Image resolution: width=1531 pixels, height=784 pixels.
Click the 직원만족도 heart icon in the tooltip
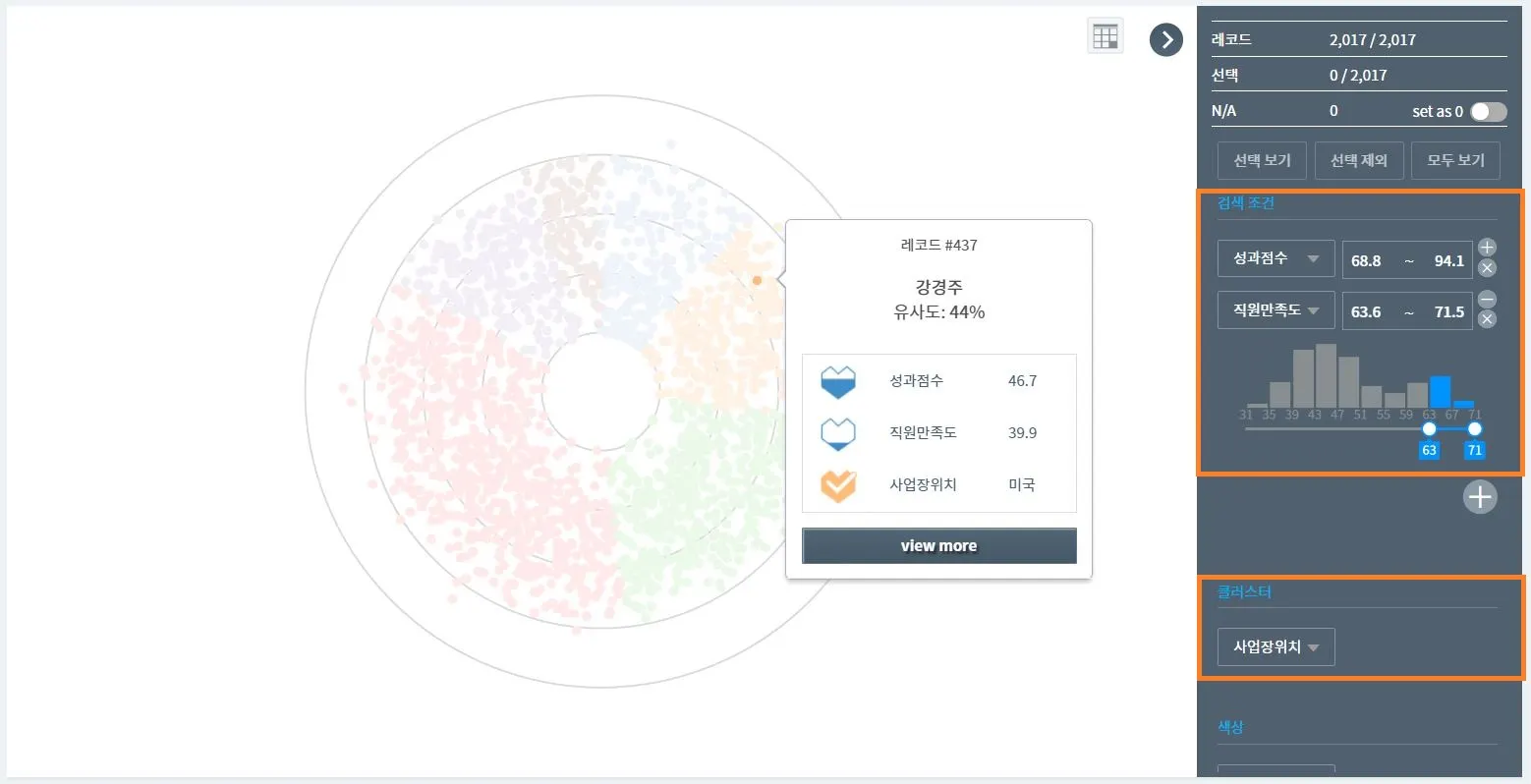point(837,432)
